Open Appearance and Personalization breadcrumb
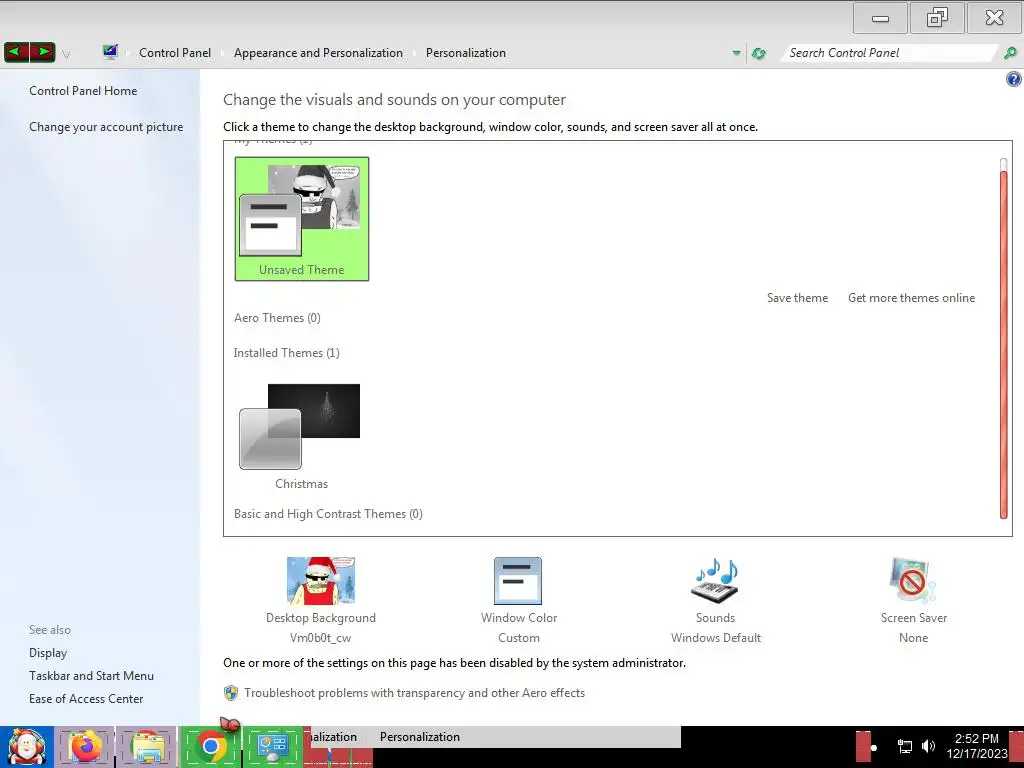1024x768 pixels. click(318, 53)
